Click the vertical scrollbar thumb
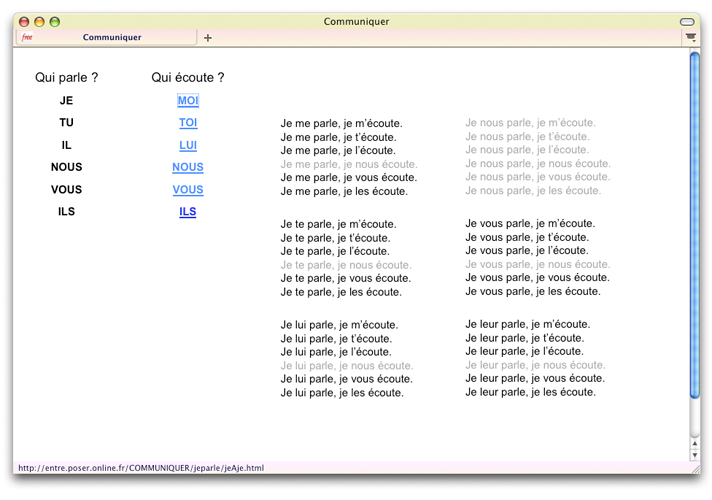Image resolution: width=712 pixels, height=500 pixels. [695, 225]
